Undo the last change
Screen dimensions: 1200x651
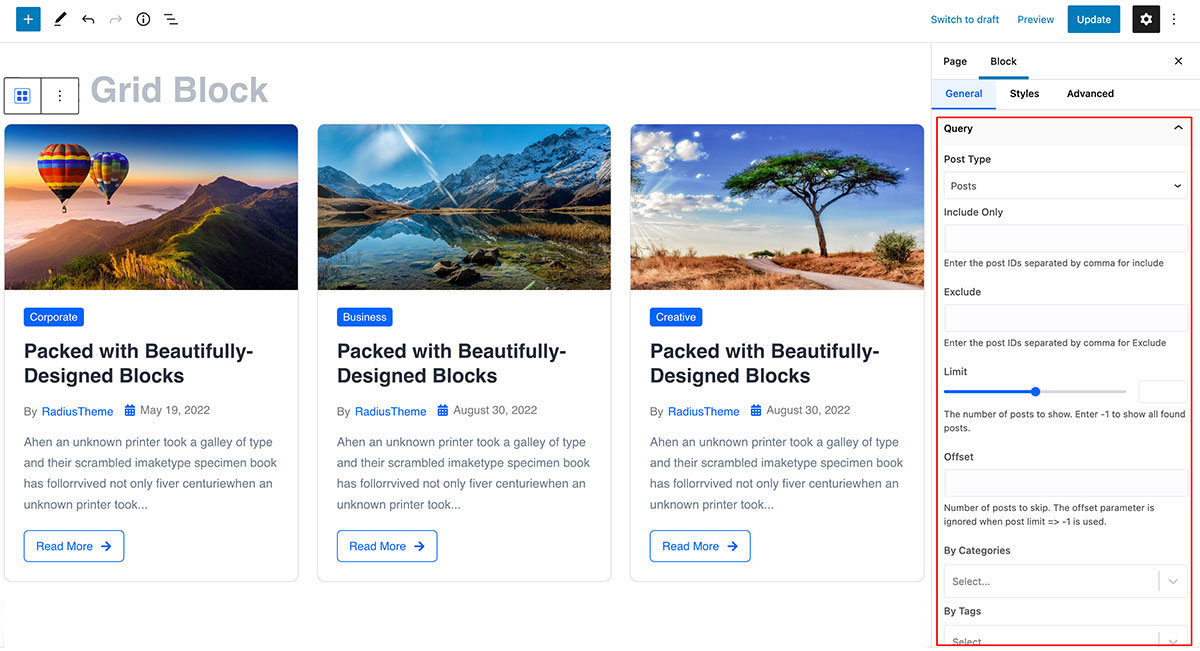(88, 19)
